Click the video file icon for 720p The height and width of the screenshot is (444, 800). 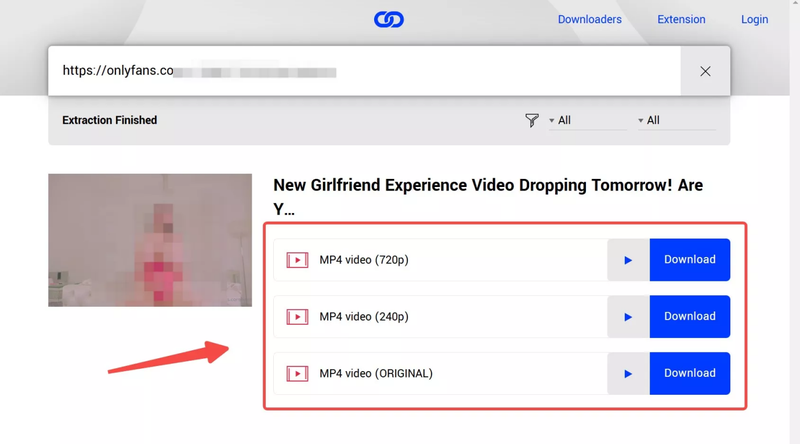coord(297,260)
